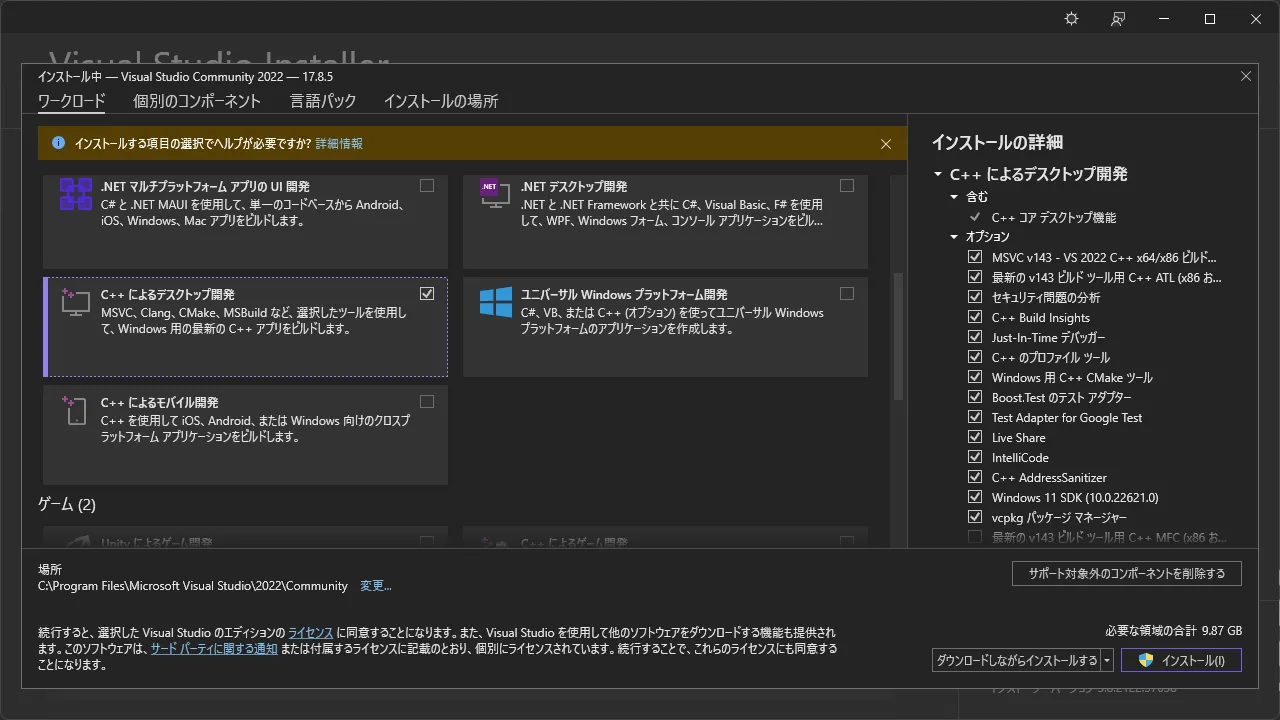Check the C++ によるモバイル開発 checkbox
The width and height of the screenshot is (1280, 720).
click(427, 402)
